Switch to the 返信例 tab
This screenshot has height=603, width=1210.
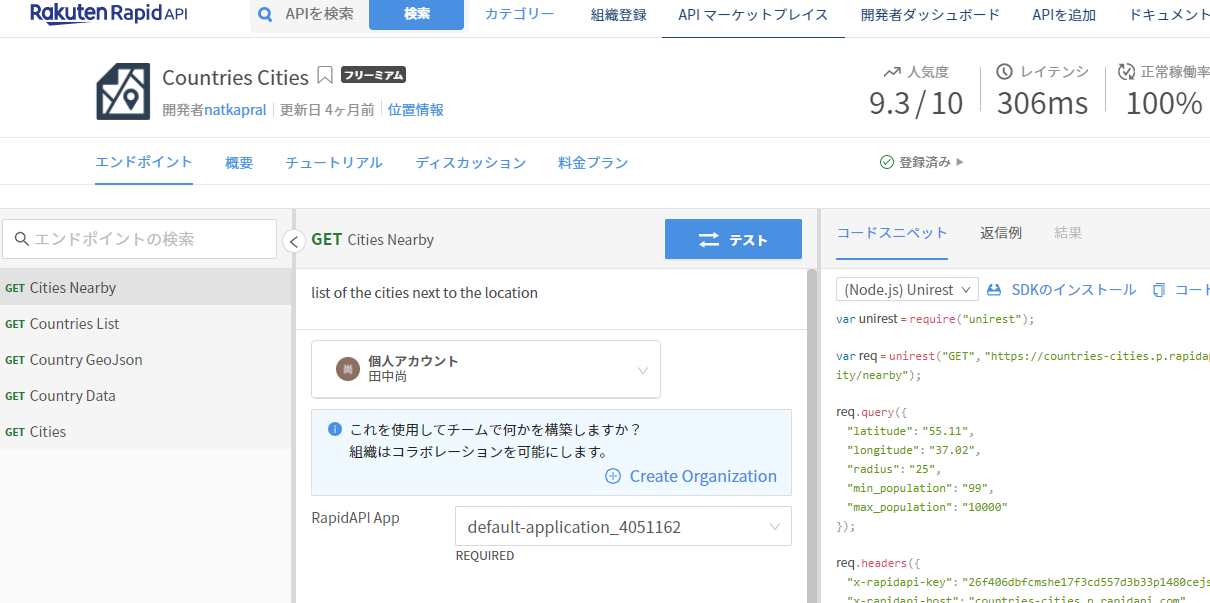coord(1001,233)
